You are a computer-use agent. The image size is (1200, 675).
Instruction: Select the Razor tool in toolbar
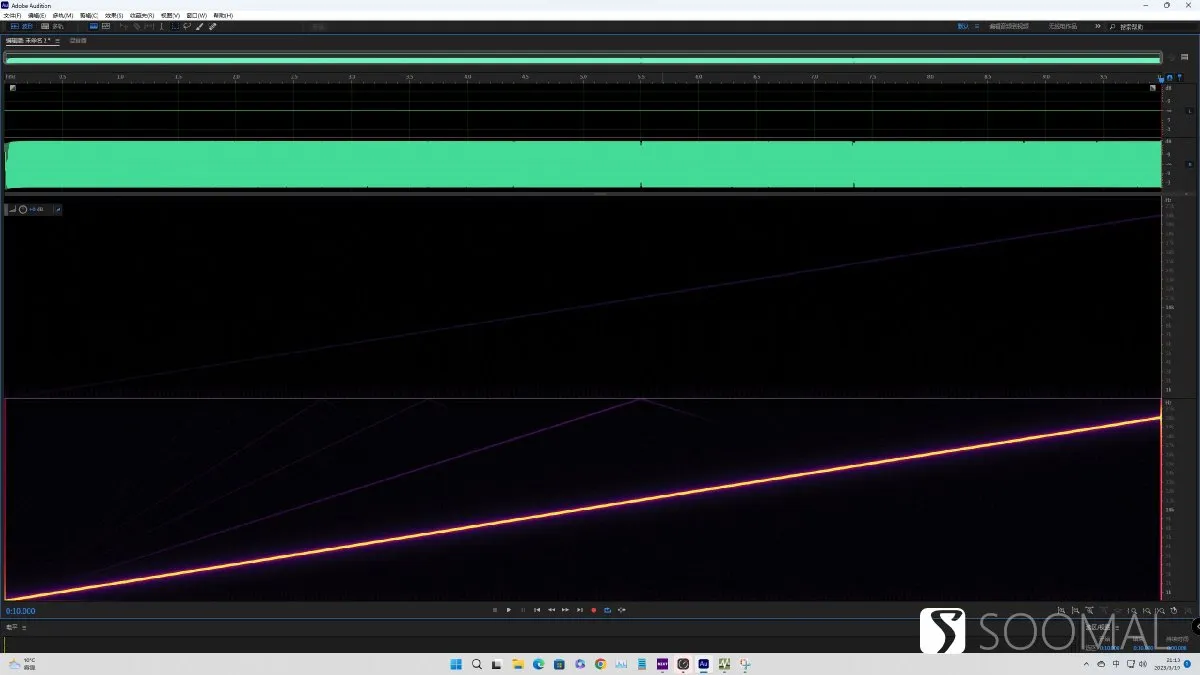[x=136, y=27]
